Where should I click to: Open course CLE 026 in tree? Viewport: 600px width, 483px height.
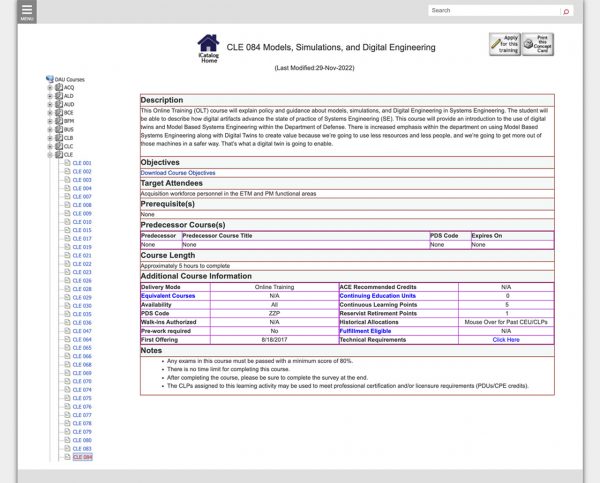[82, 281]
